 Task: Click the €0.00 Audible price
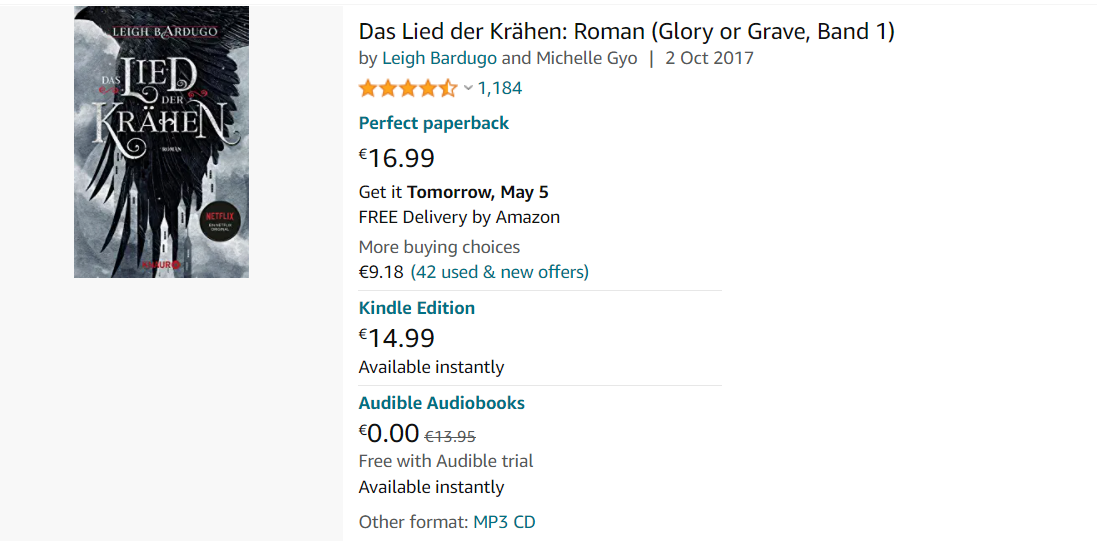tap(389, 433)
